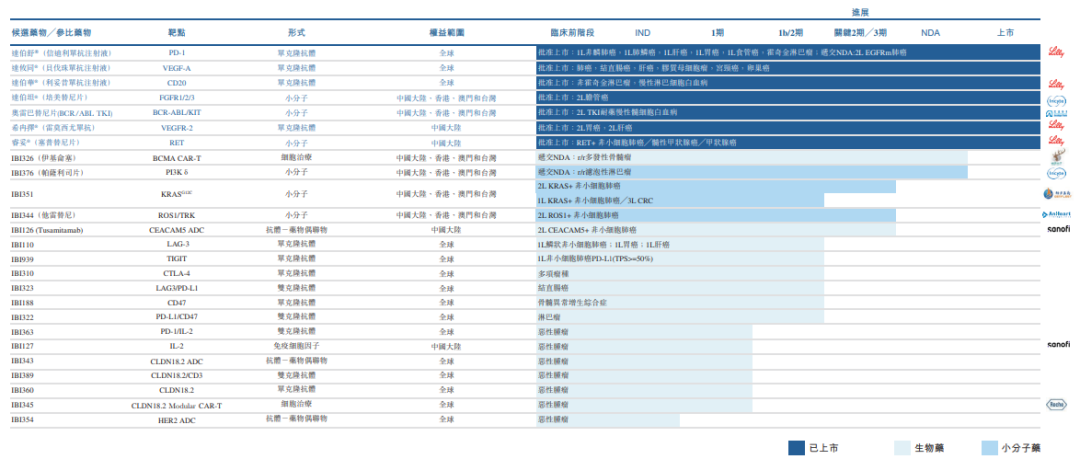Click the sanofi logo beside the IBI127 row
Screen dimensions: 1080x459
pyautogui.click(x=1058, y=345)
